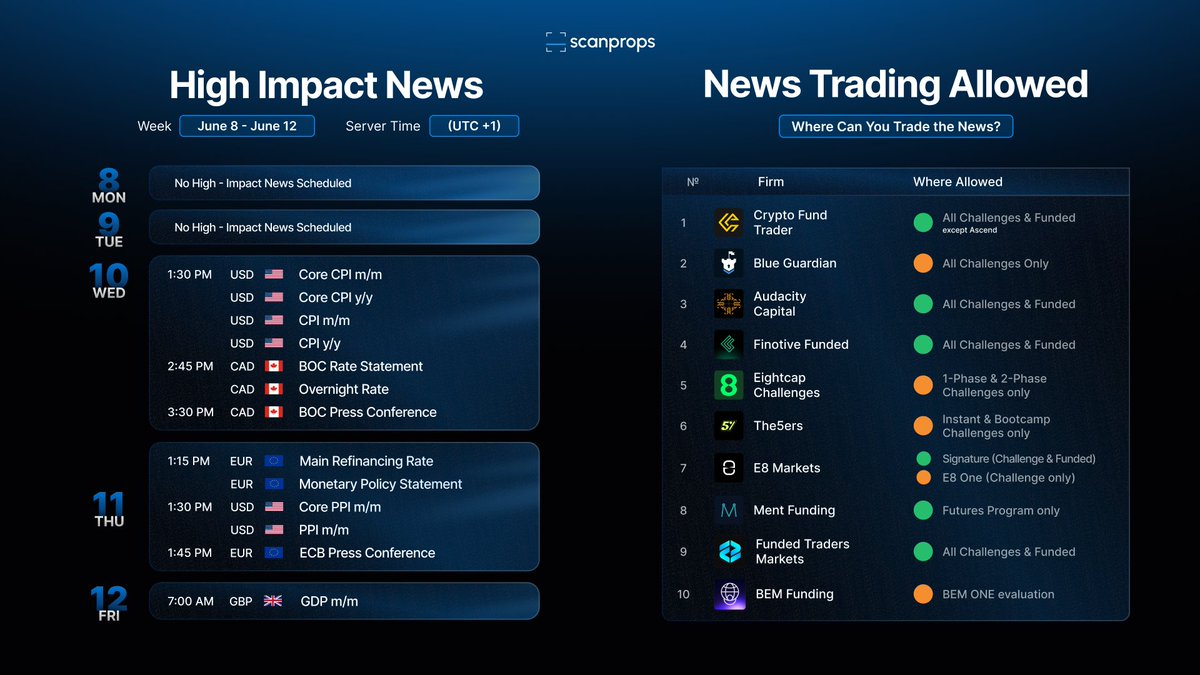Click the 10 WED day label
The height and width of the screenshot is (675, 1200).
[109, 281]
